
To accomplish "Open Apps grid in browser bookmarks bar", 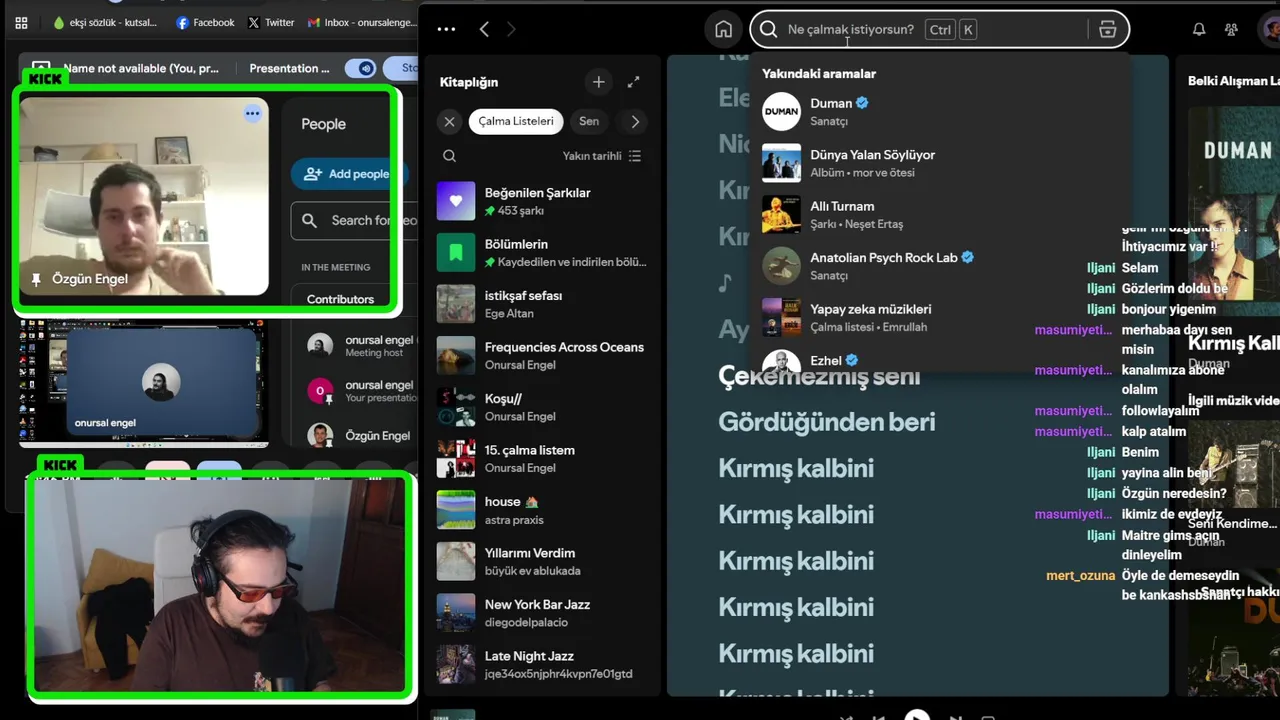I will (x=21, y=22).
